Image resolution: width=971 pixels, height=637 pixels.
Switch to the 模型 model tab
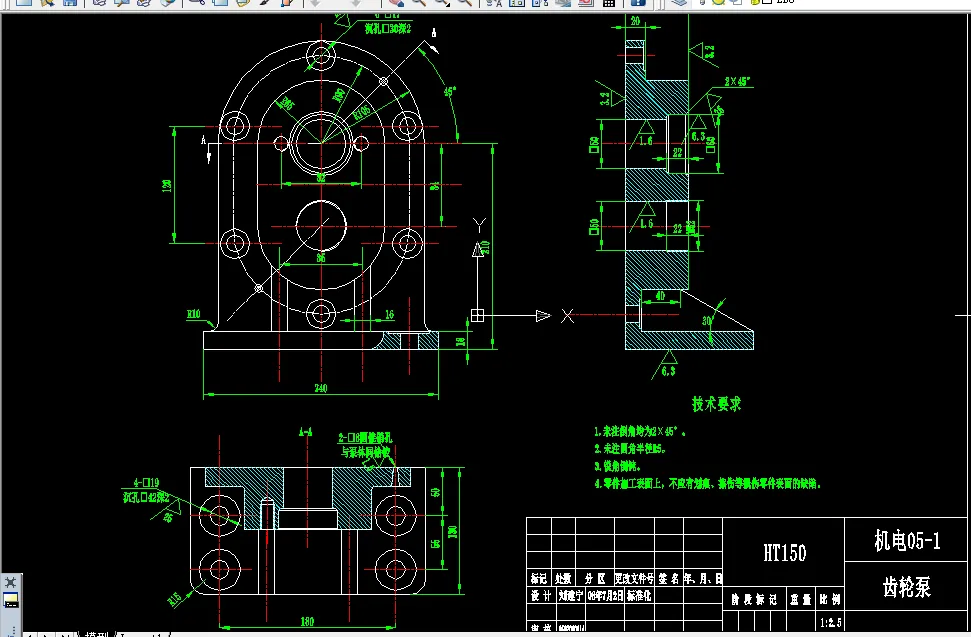tap(97, 634)
